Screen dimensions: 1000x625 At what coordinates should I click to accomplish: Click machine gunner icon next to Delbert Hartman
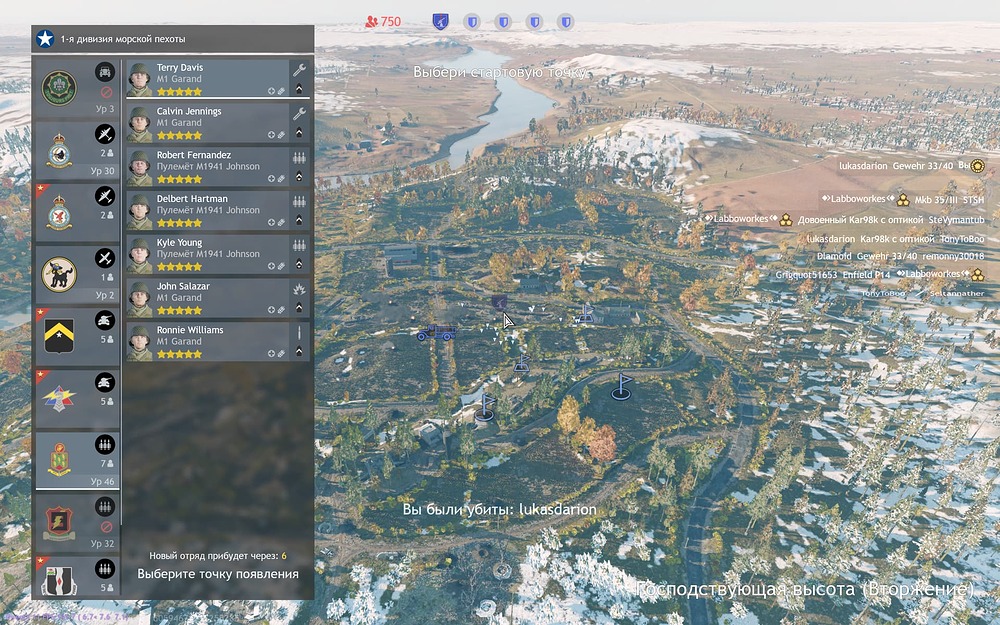click(x=299, y=202)
